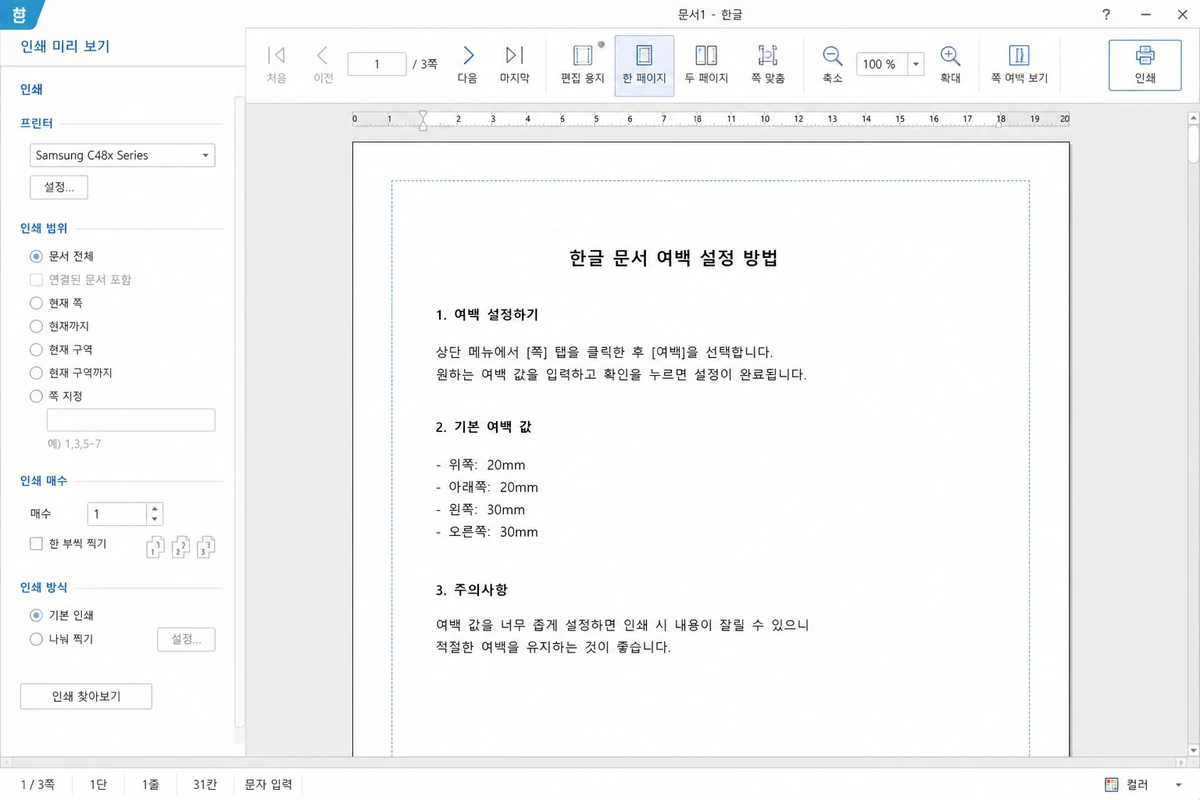
Task: Click the horizontal preview scrollbar
Action: click(594, 762)
